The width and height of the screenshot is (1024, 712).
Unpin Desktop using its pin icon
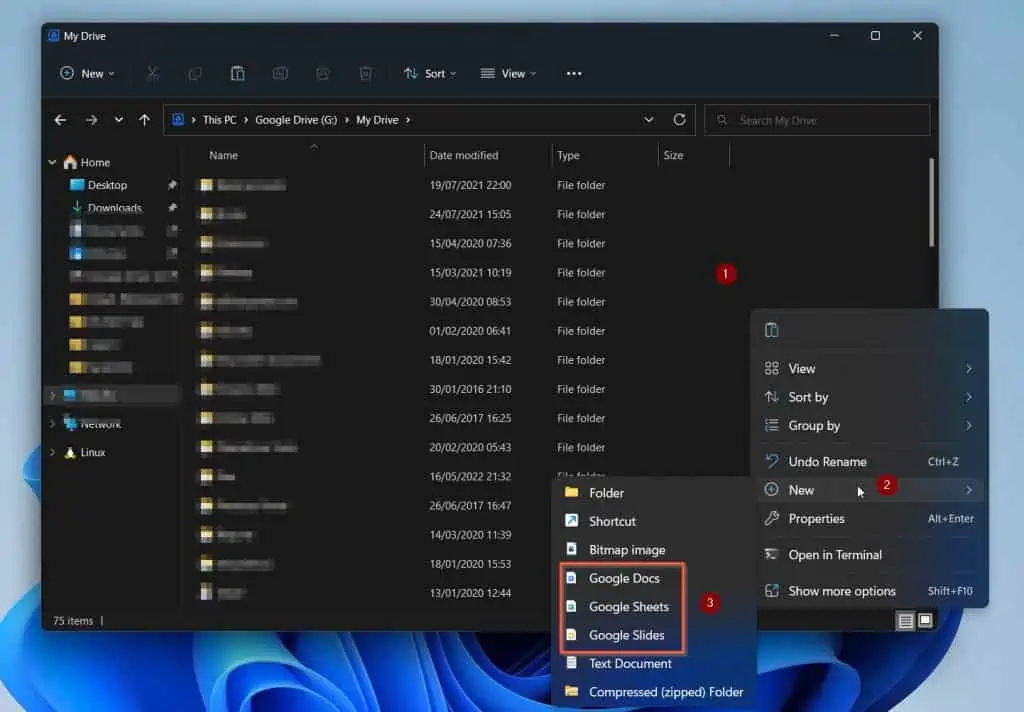click(x=172, y=185)
